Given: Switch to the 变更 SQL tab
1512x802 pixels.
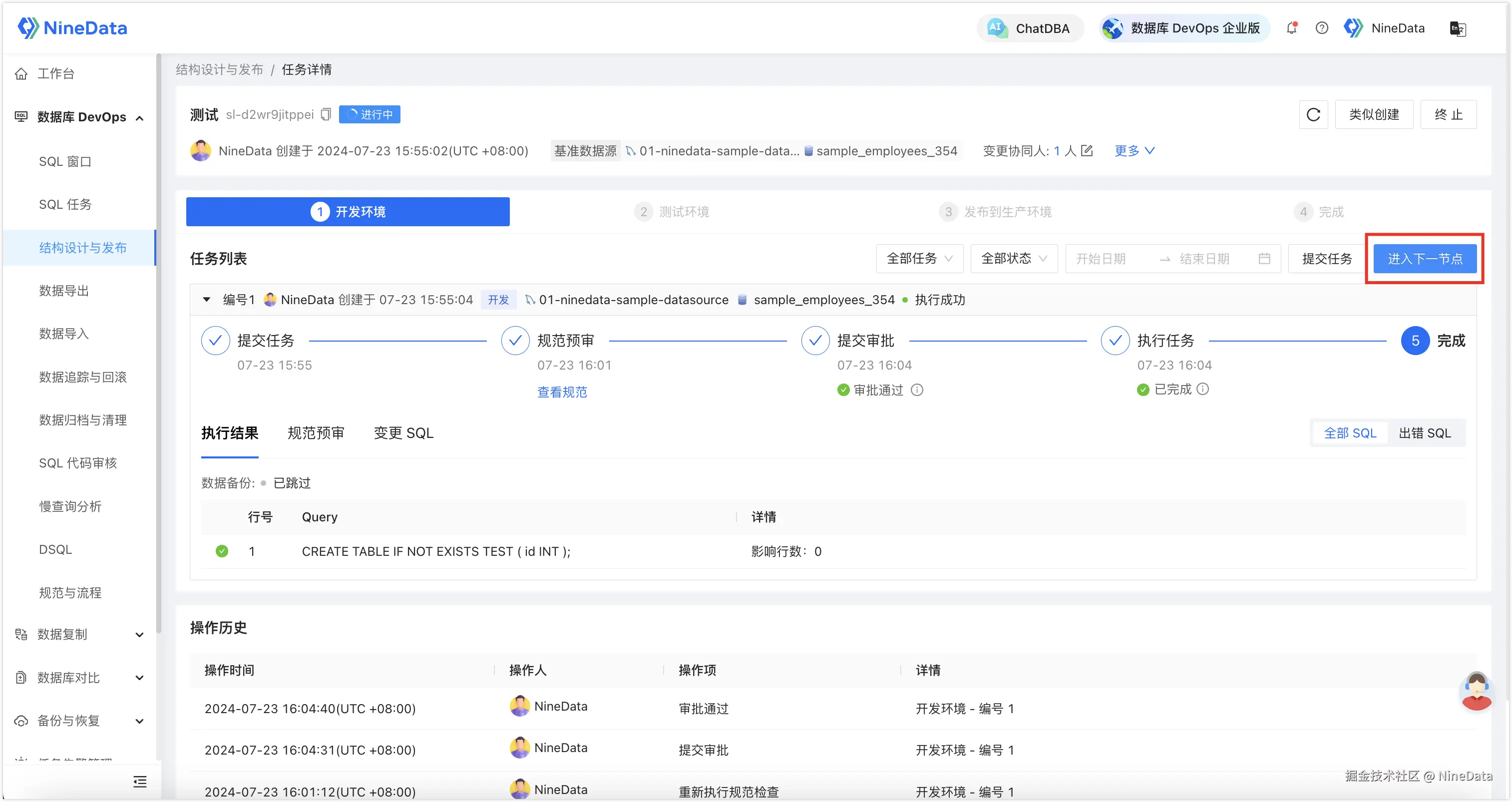Looking at the screenshot, I should (x=403, y=433).
